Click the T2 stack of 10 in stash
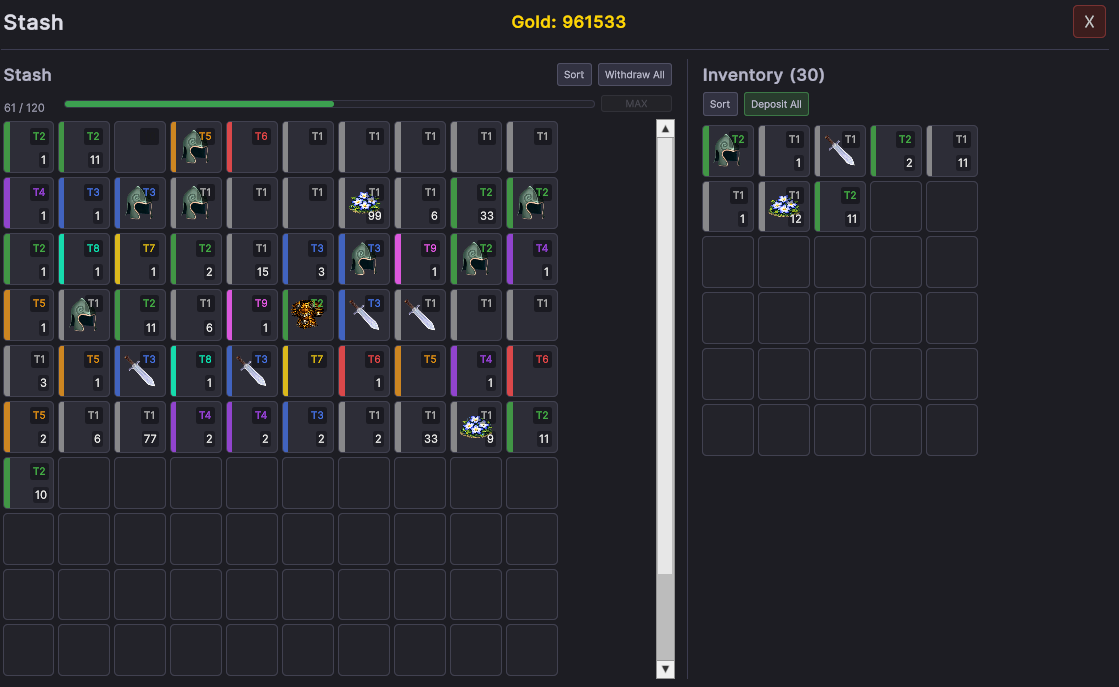Screen dimensions: 1119x687 click(28, 483)
